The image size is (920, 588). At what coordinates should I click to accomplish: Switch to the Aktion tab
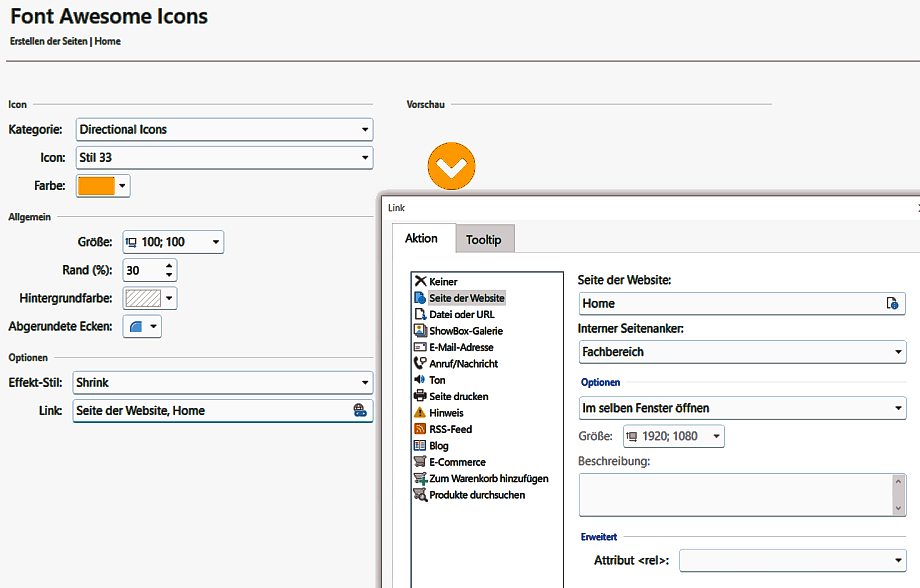(x=421, y=239)
